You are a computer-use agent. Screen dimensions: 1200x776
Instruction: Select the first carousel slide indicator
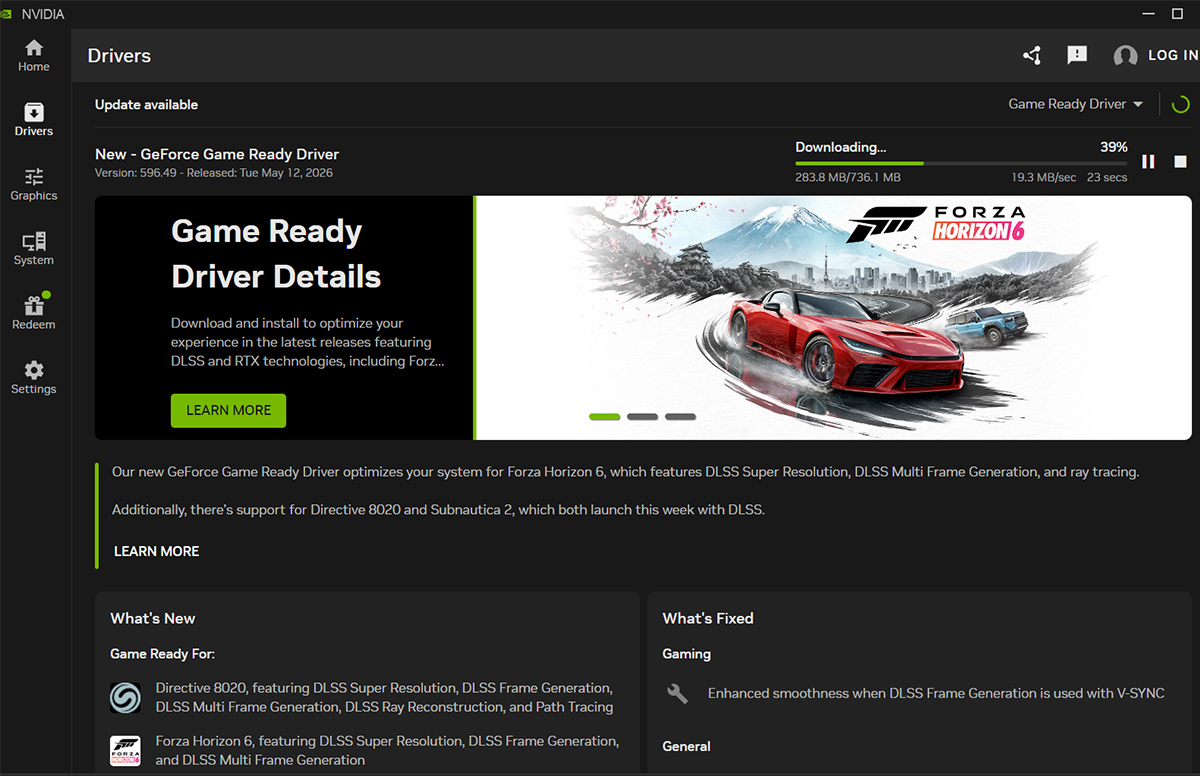click(x=605, y=416)
